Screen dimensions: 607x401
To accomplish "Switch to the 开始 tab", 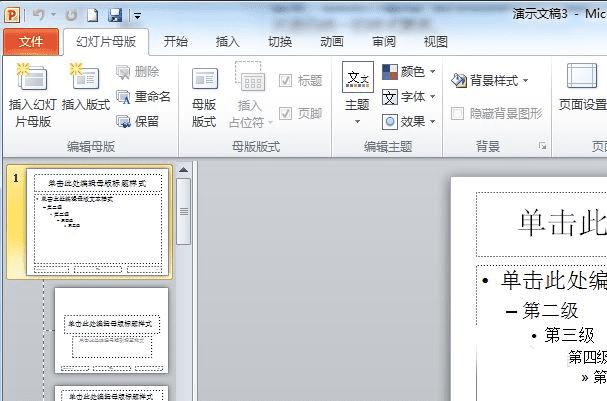I will coord(175,41).
